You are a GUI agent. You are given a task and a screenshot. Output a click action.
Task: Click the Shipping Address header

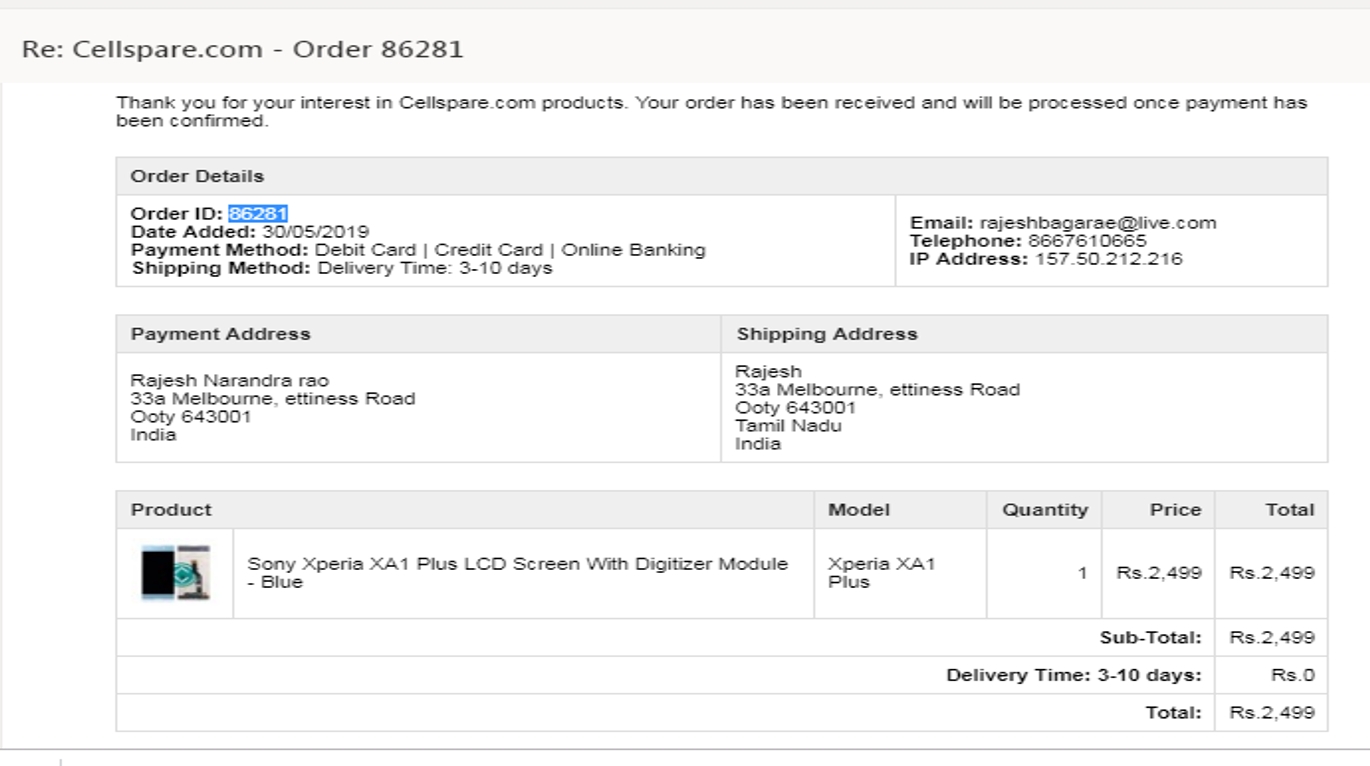click(x=827, y=334)
